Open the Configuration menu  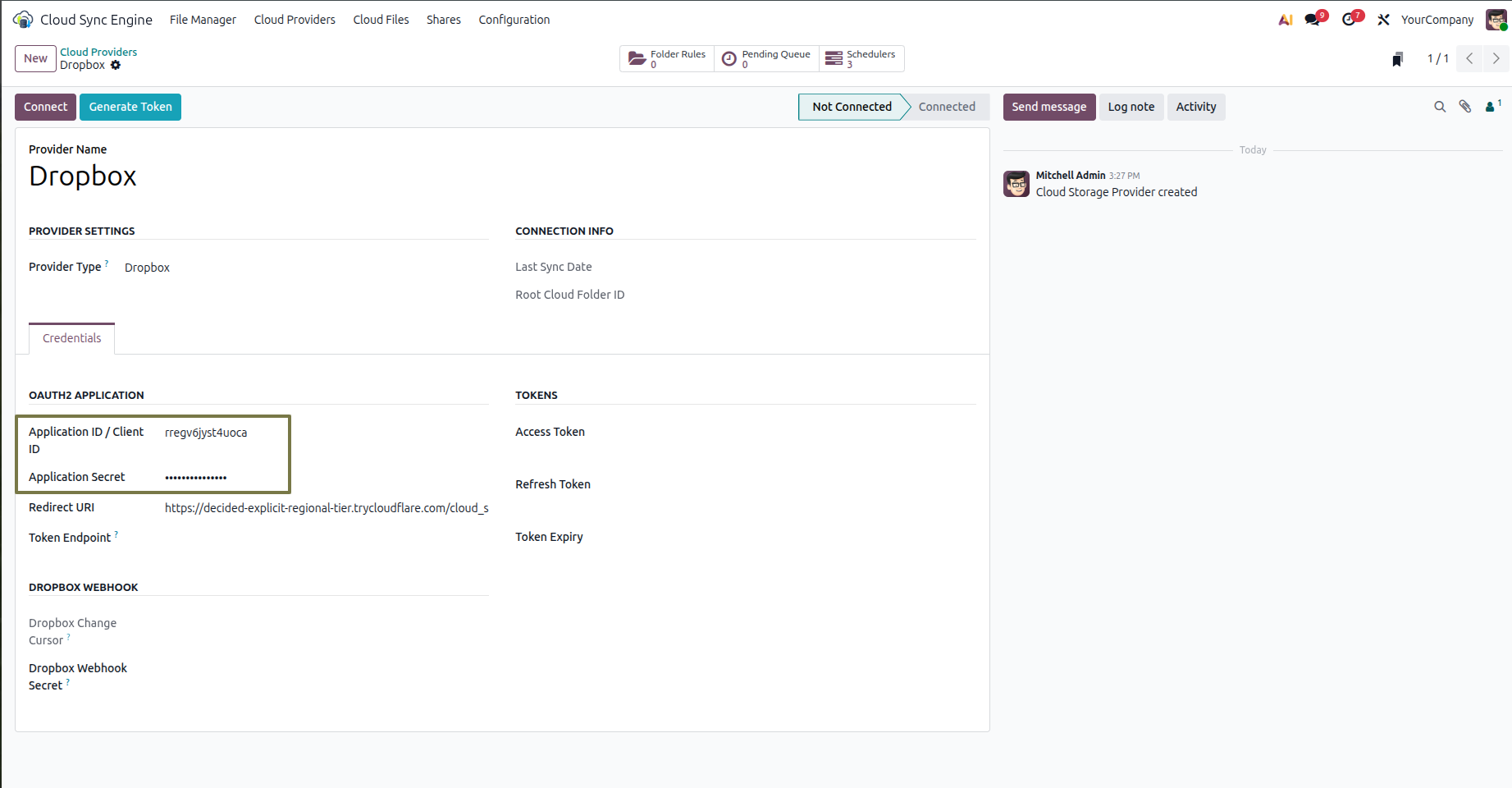pyautogui.click(x=514, y=20)
